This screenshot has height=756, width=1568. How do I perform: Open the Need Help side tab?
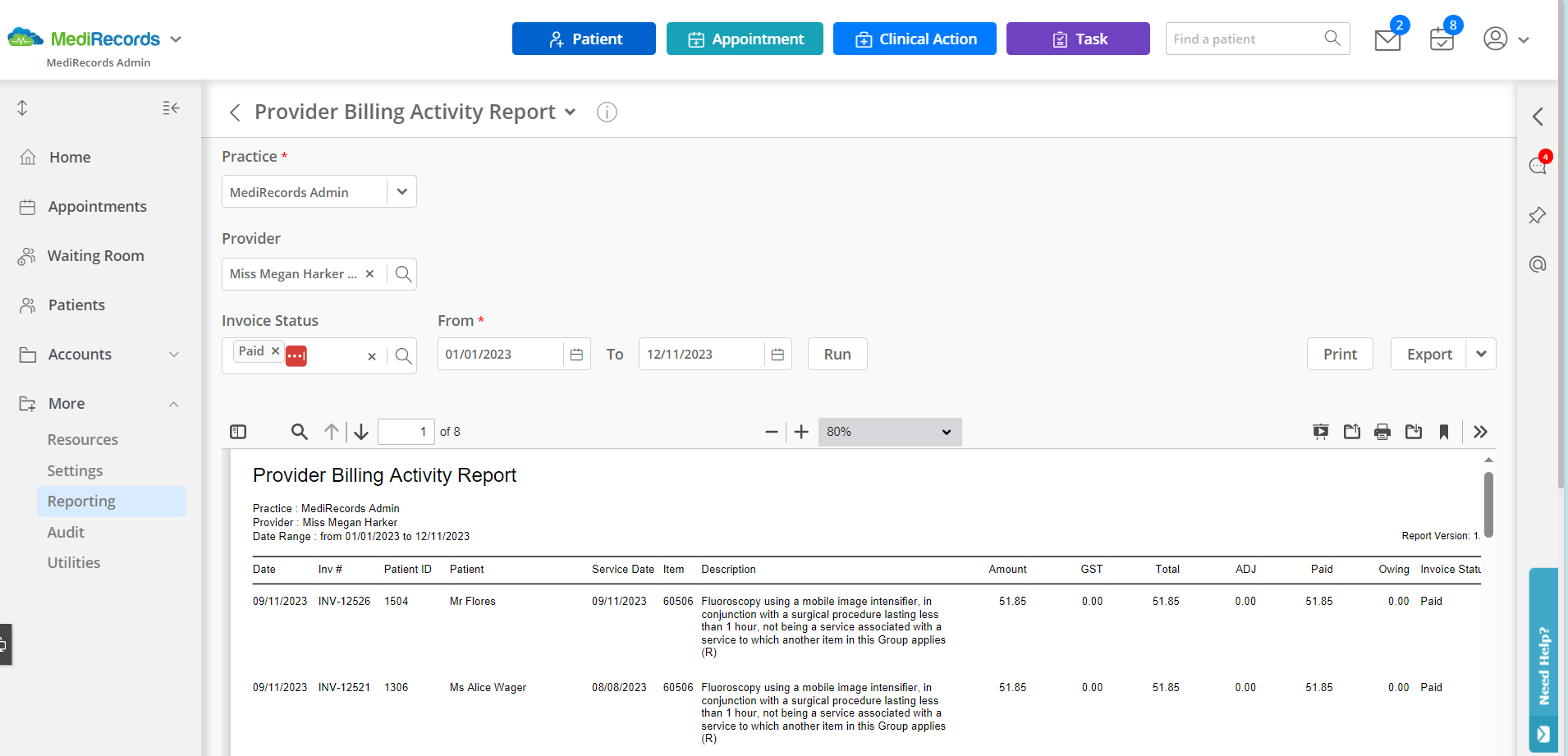coord(1543,660)
